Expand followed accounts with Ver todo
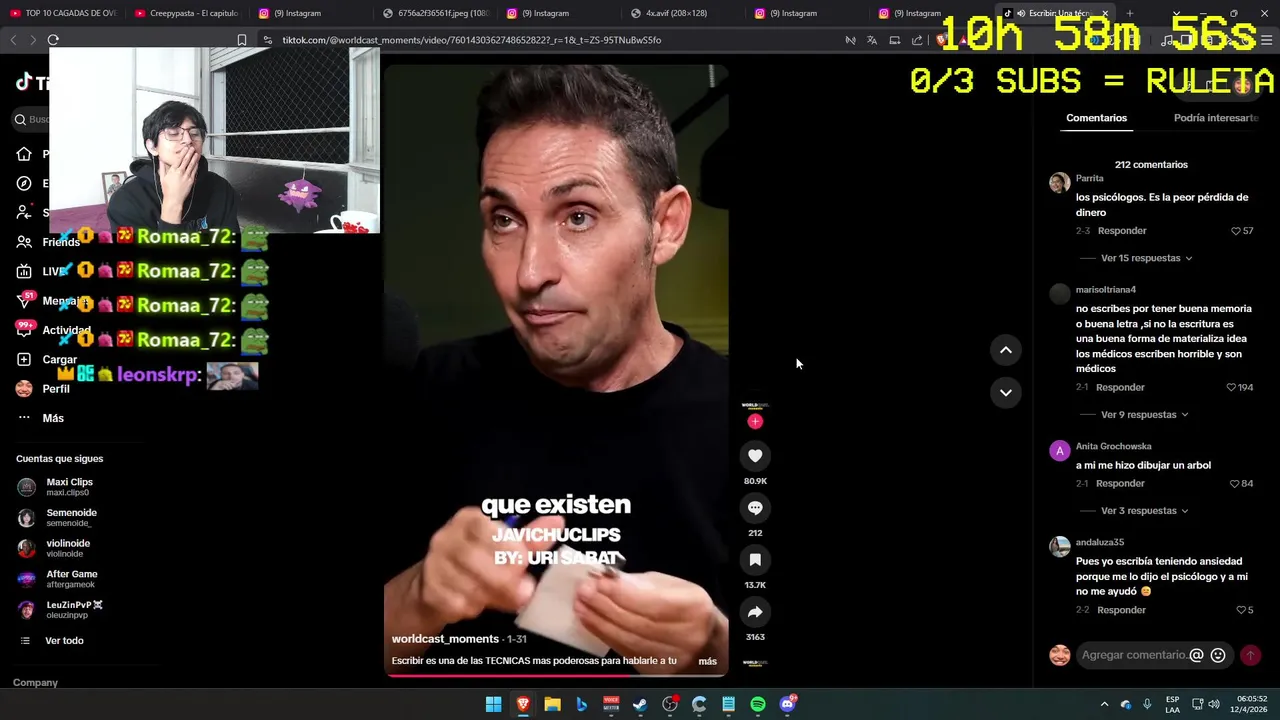The image size is (1280, 720). point(64,641)
